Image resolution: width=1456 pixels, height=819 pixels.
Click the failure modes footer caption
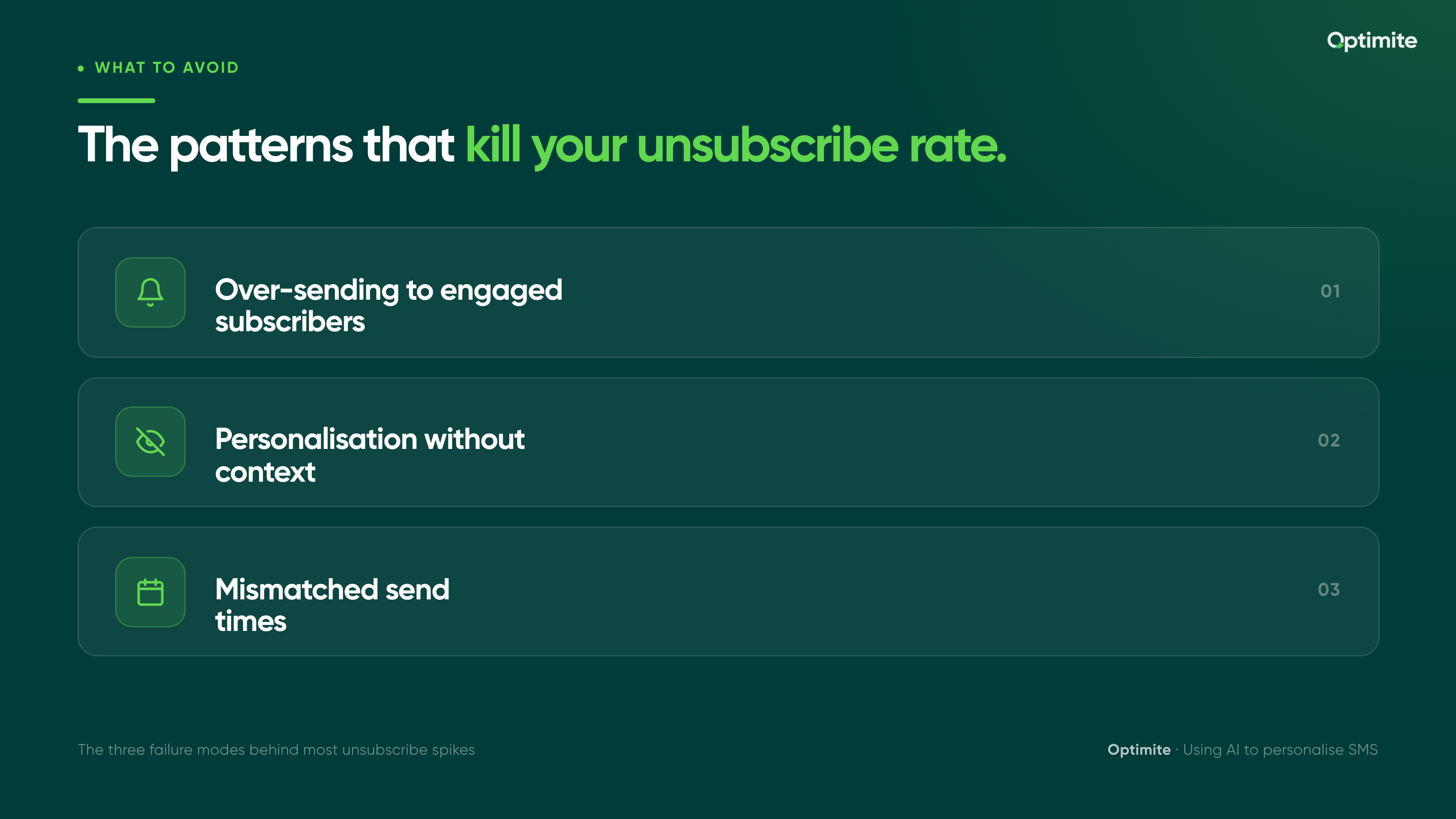pyautogui.click(x=276, y=749)
